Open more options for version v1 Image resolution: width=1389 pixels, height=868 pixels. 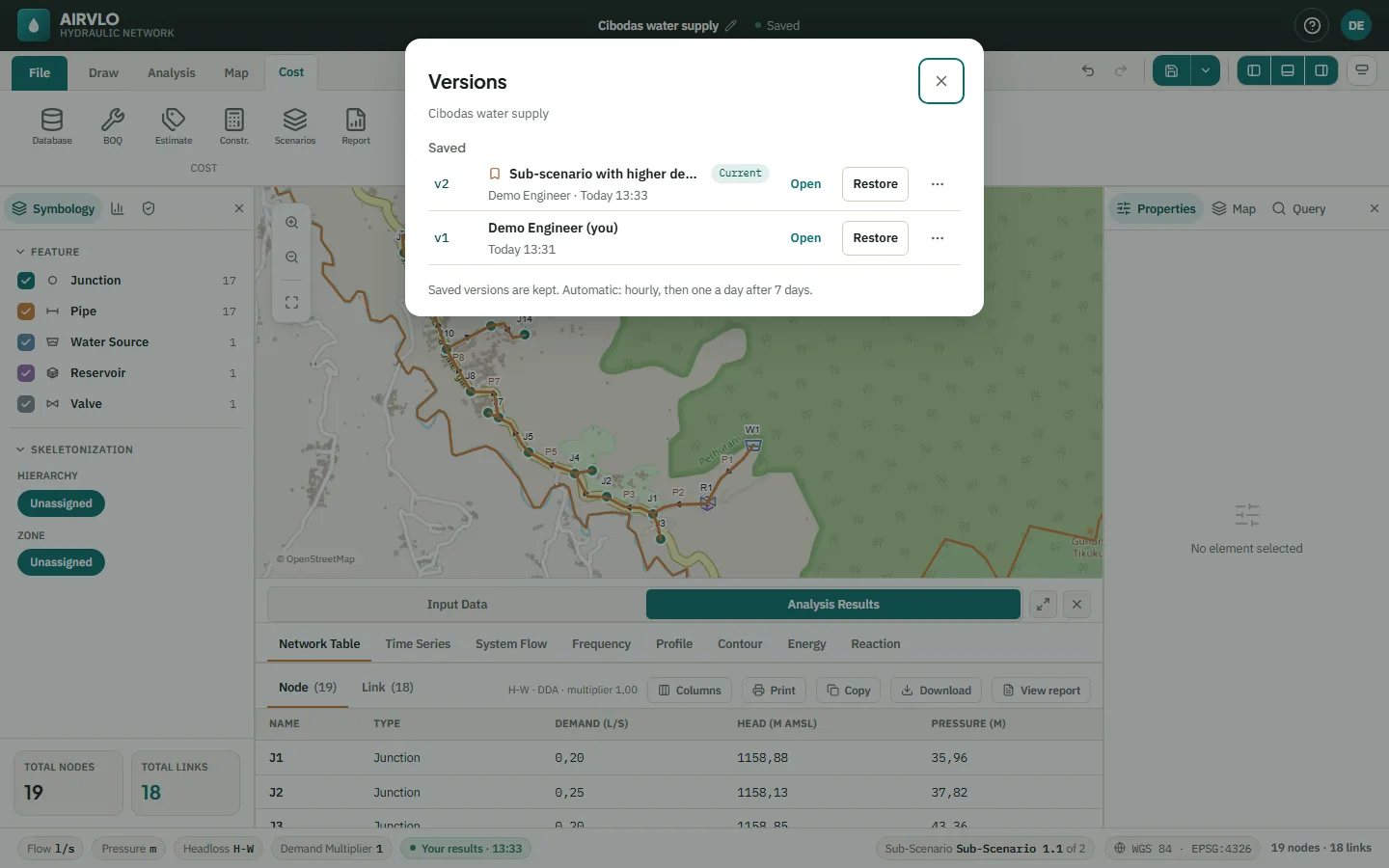tap(938, 238)
